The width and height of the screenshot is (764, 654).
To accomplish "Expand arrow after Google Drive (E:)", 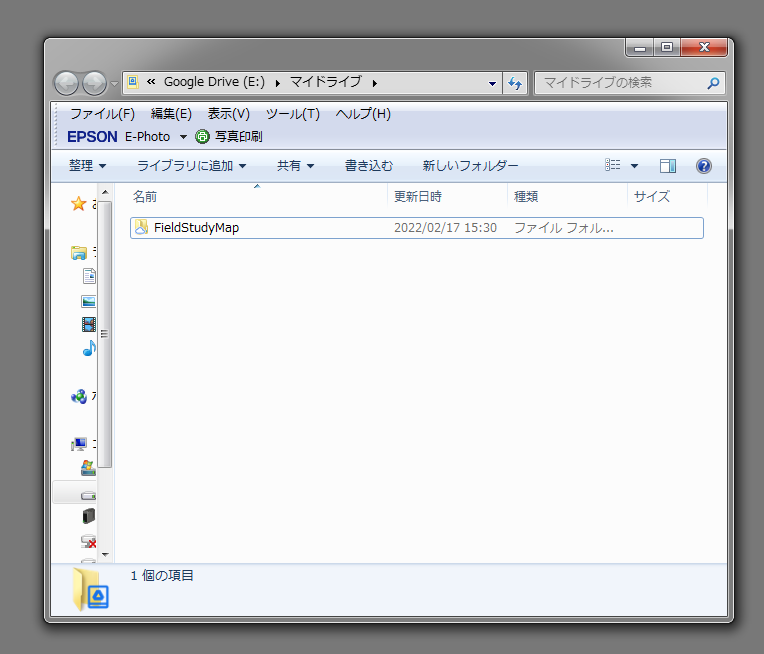I will tap(278, 83).
